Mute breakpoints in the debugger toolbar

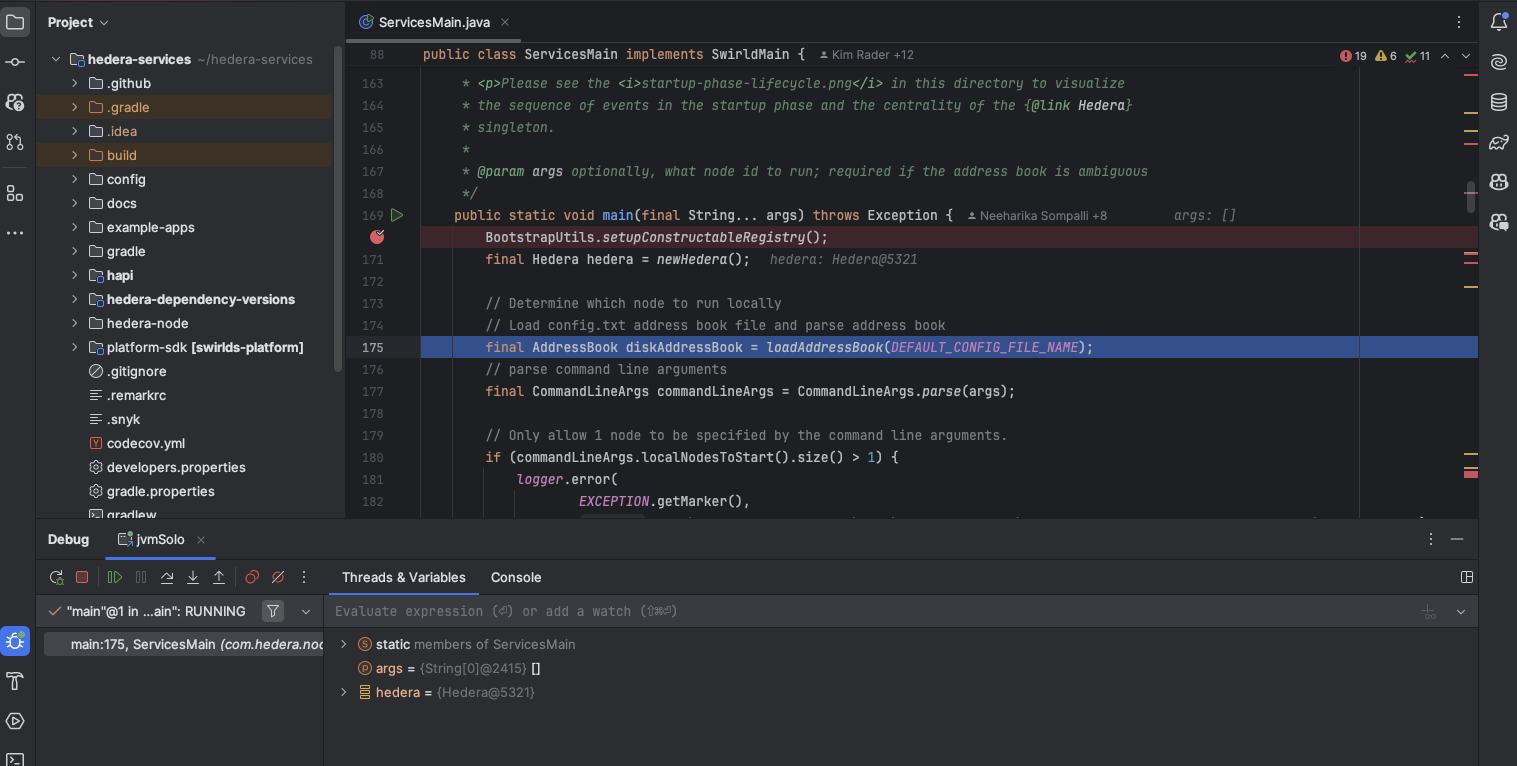[x=277, y=577]
